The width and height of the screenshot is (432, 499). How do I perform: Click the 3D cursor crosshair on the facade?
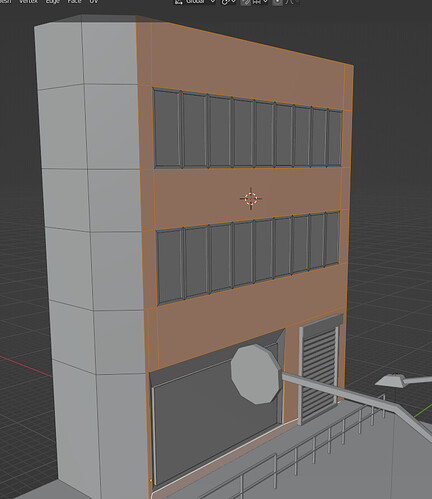point(251,199)
